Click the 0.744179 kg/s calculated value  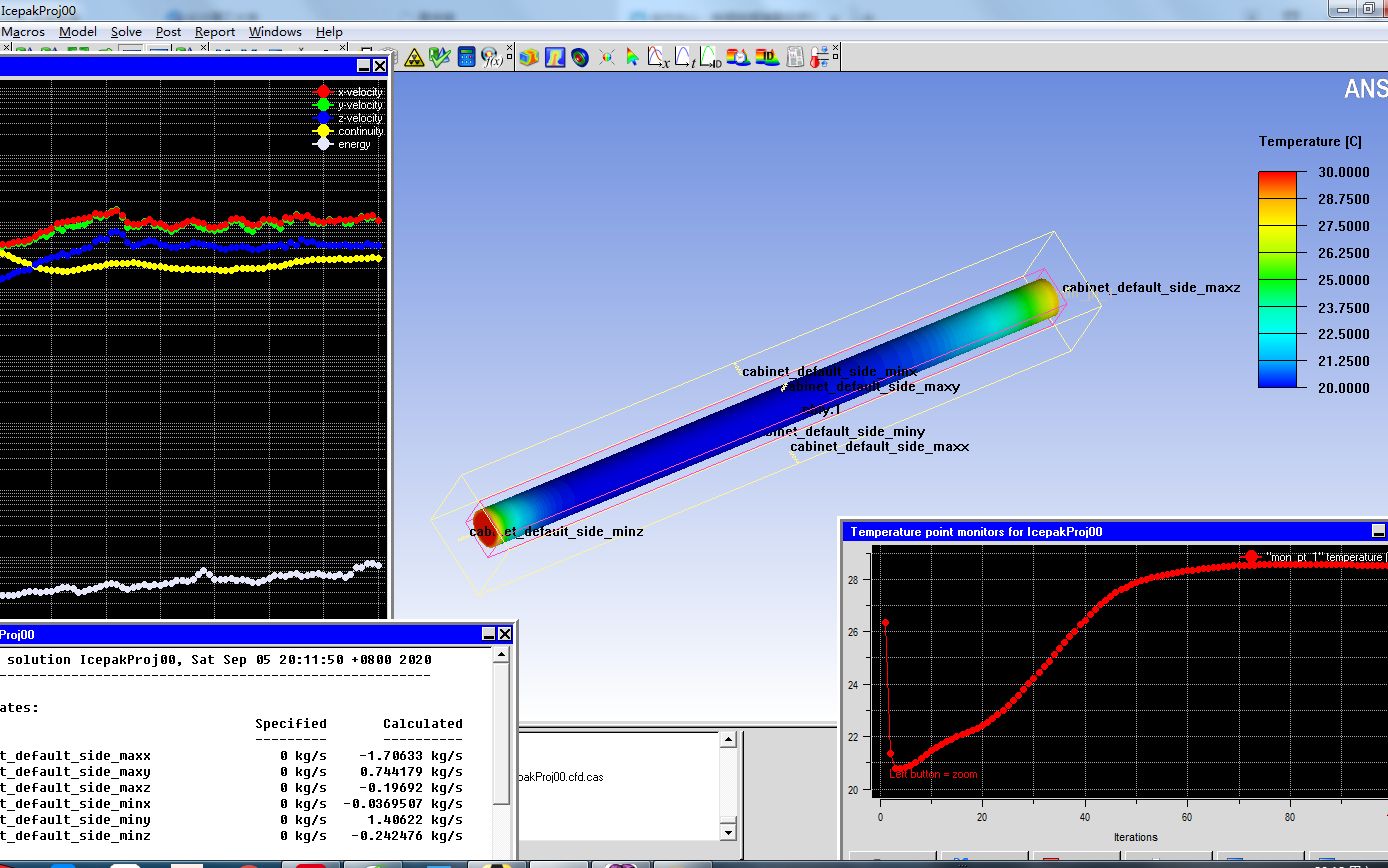tap(411, 772)
